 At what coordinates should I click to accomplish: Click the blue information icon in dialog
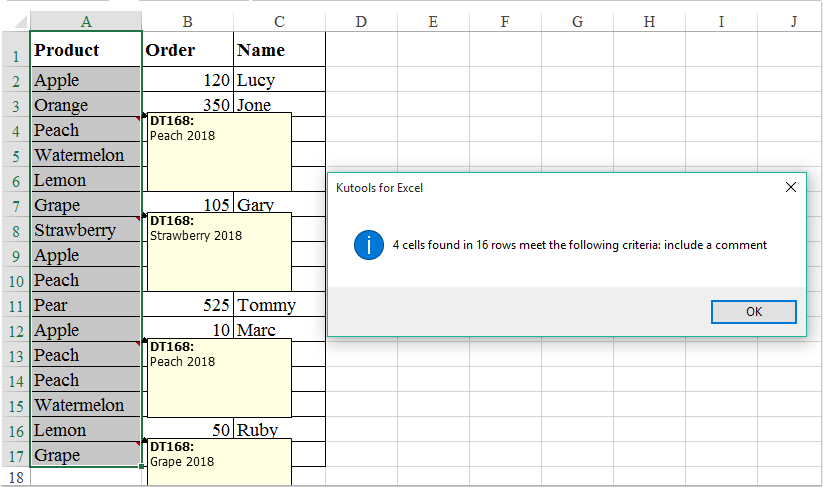[x=369, y=245]
